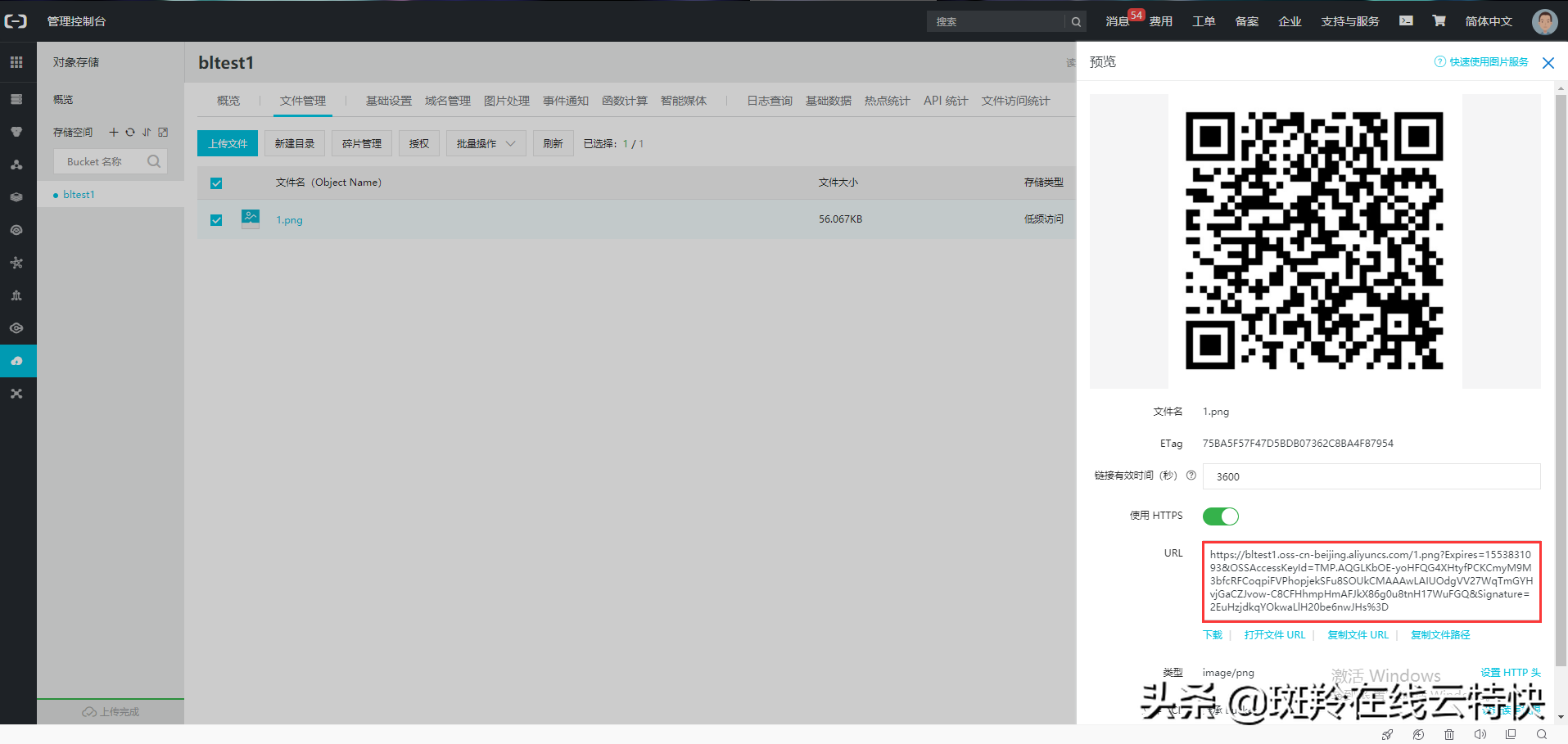Open the 日志查询 tab
This screenshot has width=1568, height=744.
click(770, 101)
